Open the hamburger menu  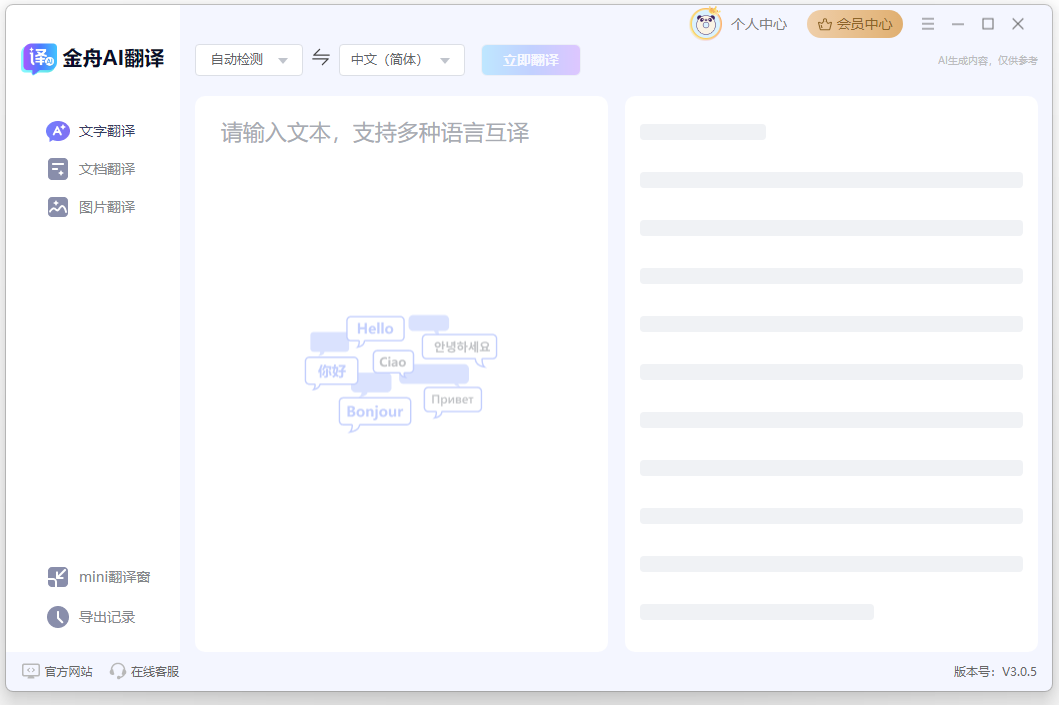coord(927,22)
